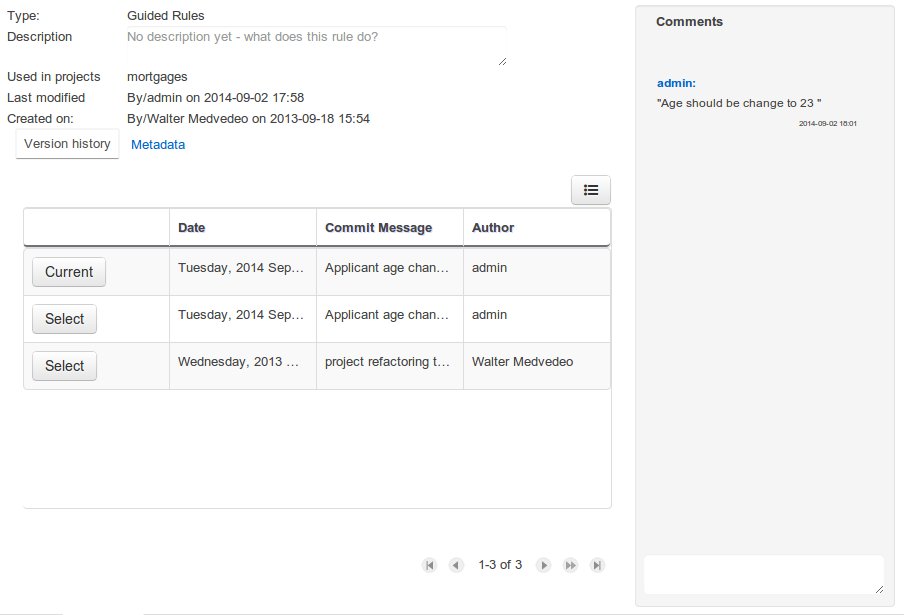Click the fast-forward pager icon
Viewport: 904px width, 615px height.
coord(570,565)
